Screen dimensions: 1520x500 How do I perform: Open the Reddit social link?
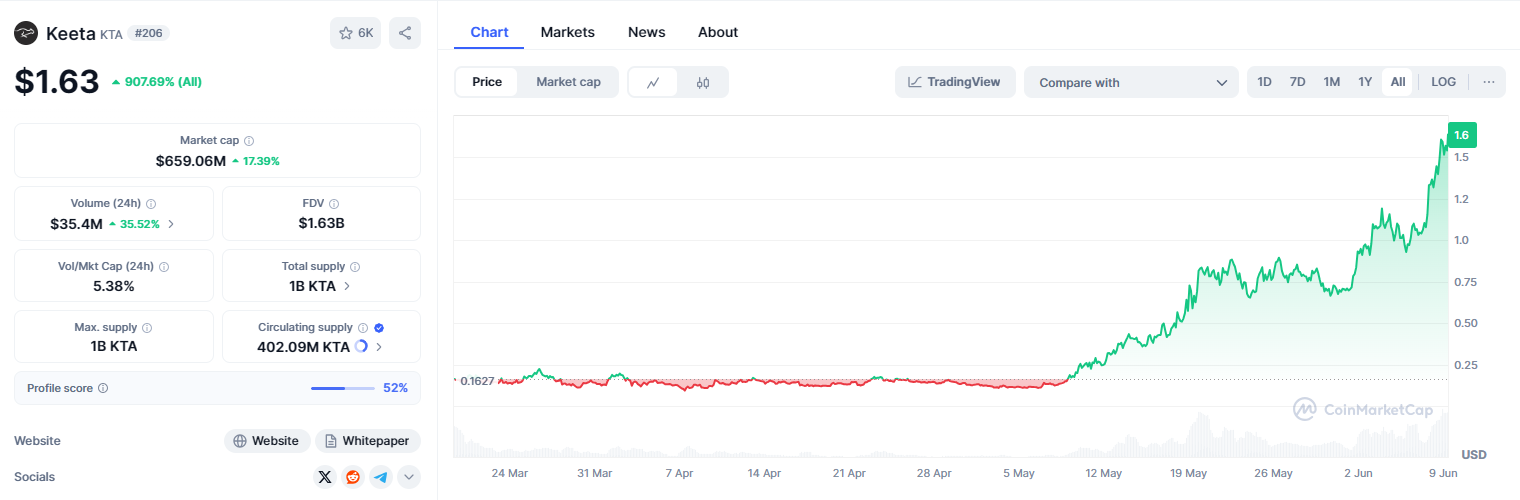click(x=352, y=477)
